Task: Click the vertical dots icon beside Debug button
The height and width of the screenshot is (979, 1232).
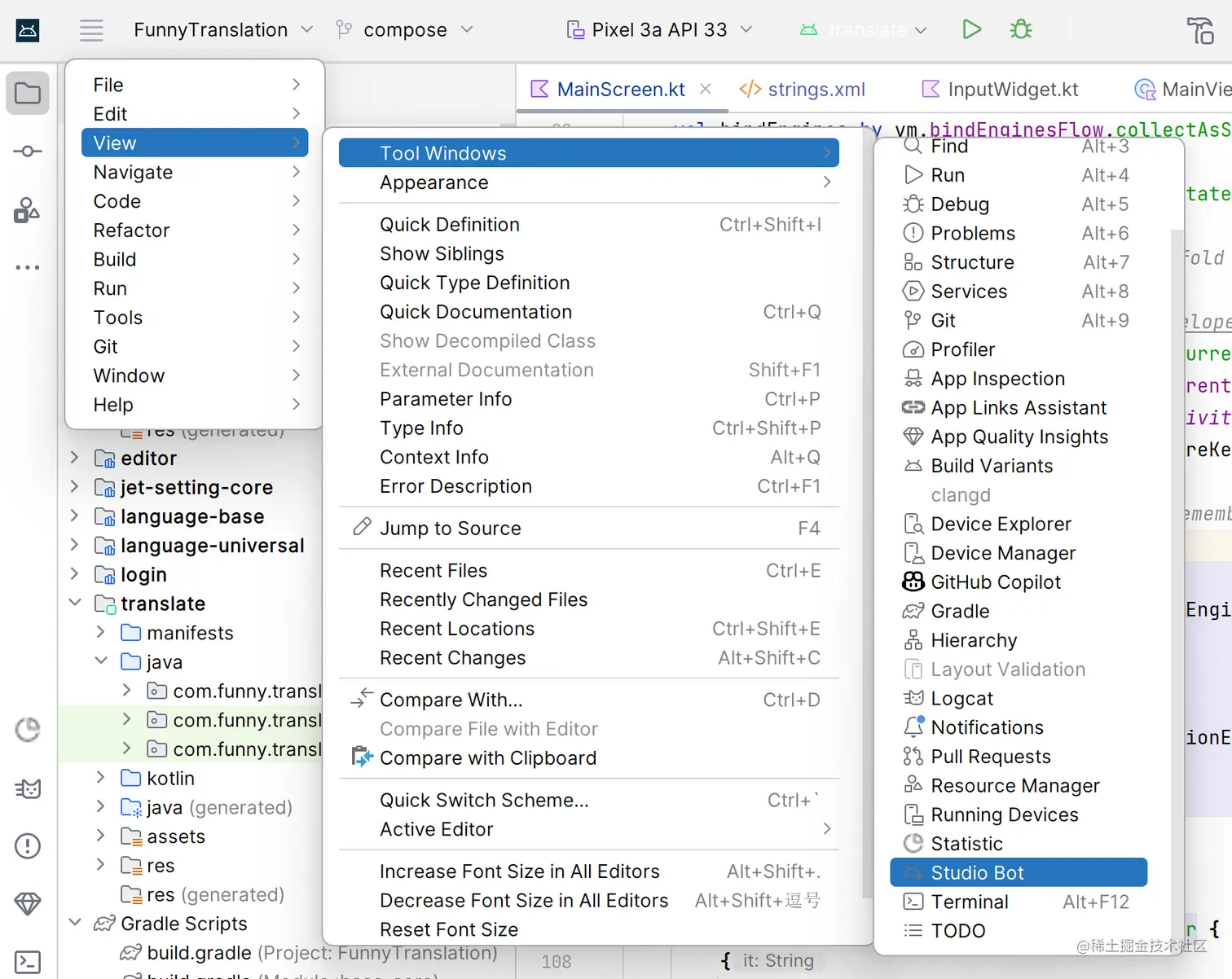Action: pos(1071,30)
